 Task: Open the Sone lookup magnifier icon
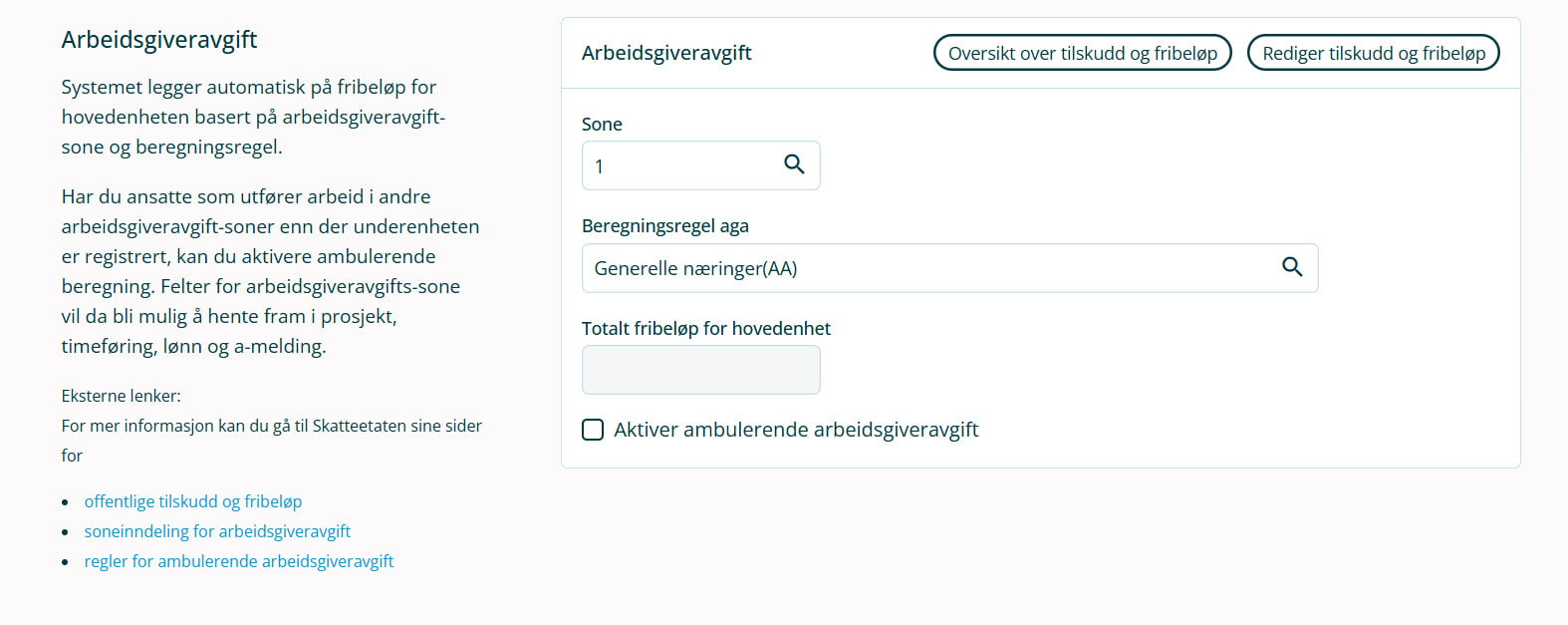[x=794, y=164]
